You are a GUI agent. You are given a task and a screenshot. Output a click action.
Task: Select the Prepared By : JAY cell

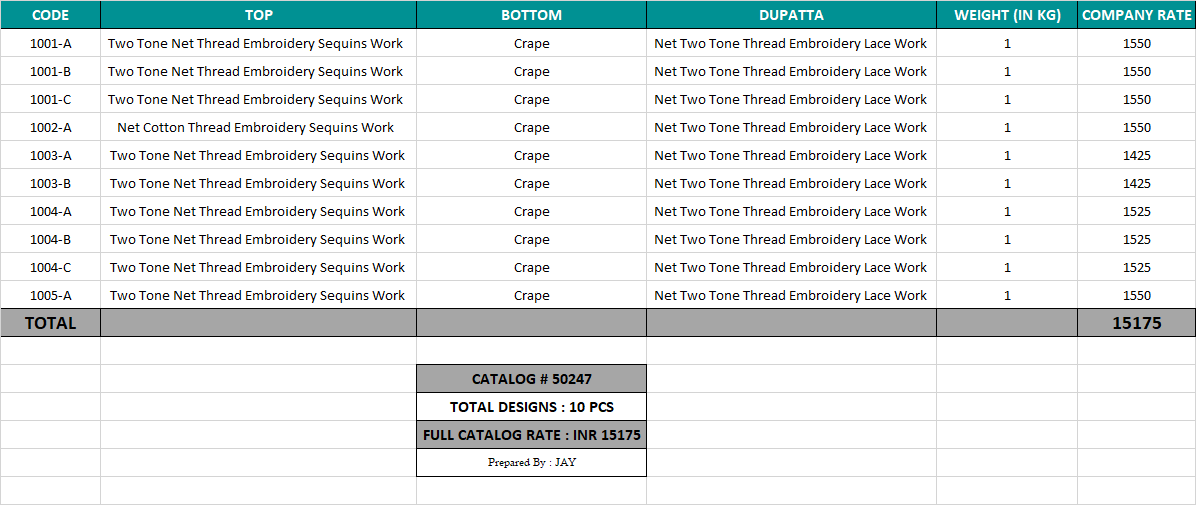(531, 463)
